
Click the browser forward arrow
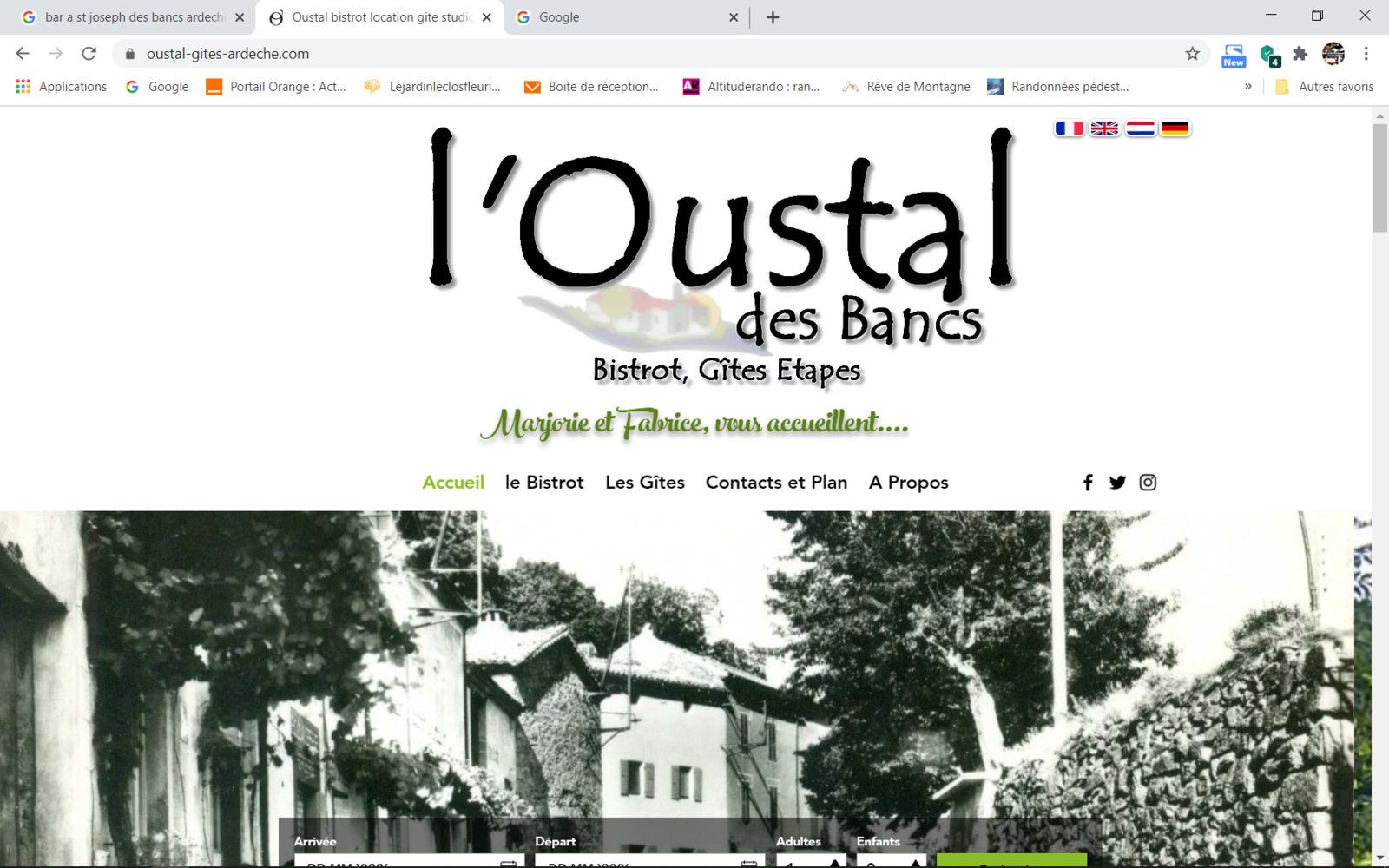56,54
